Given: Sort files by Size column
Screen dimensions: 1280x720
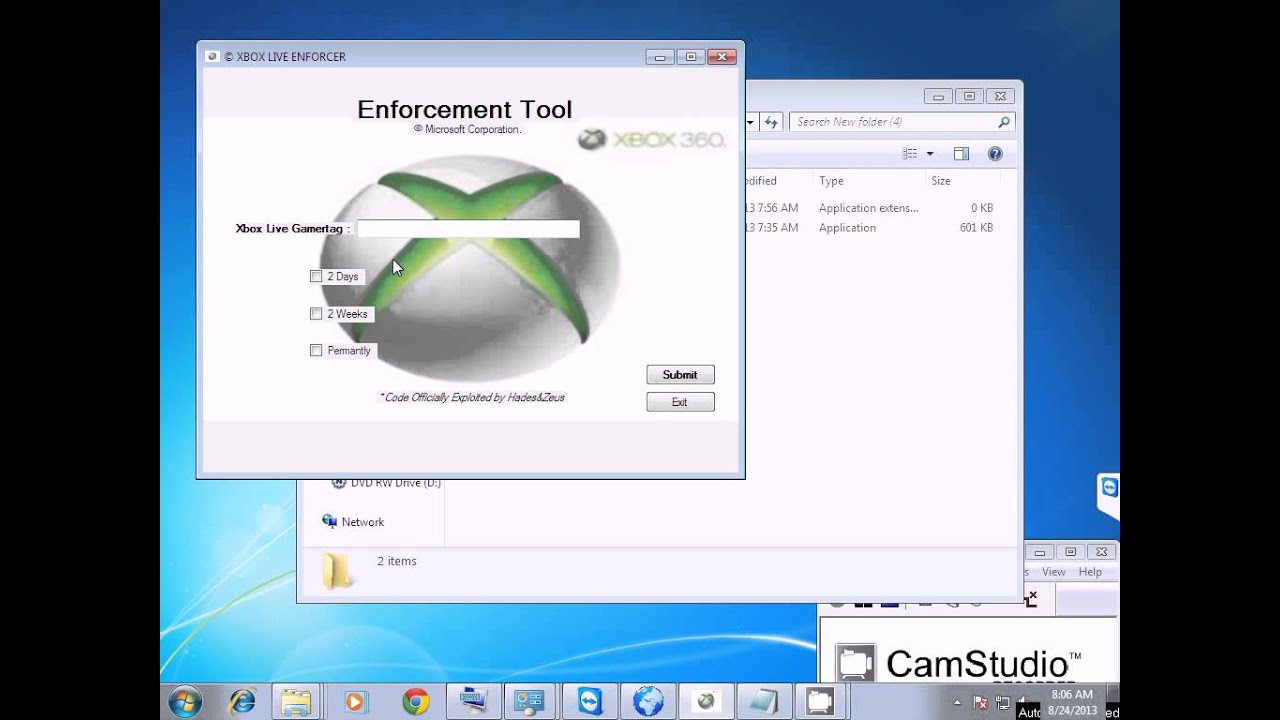Looking at the screenshot, I should (x=941, y=181).
